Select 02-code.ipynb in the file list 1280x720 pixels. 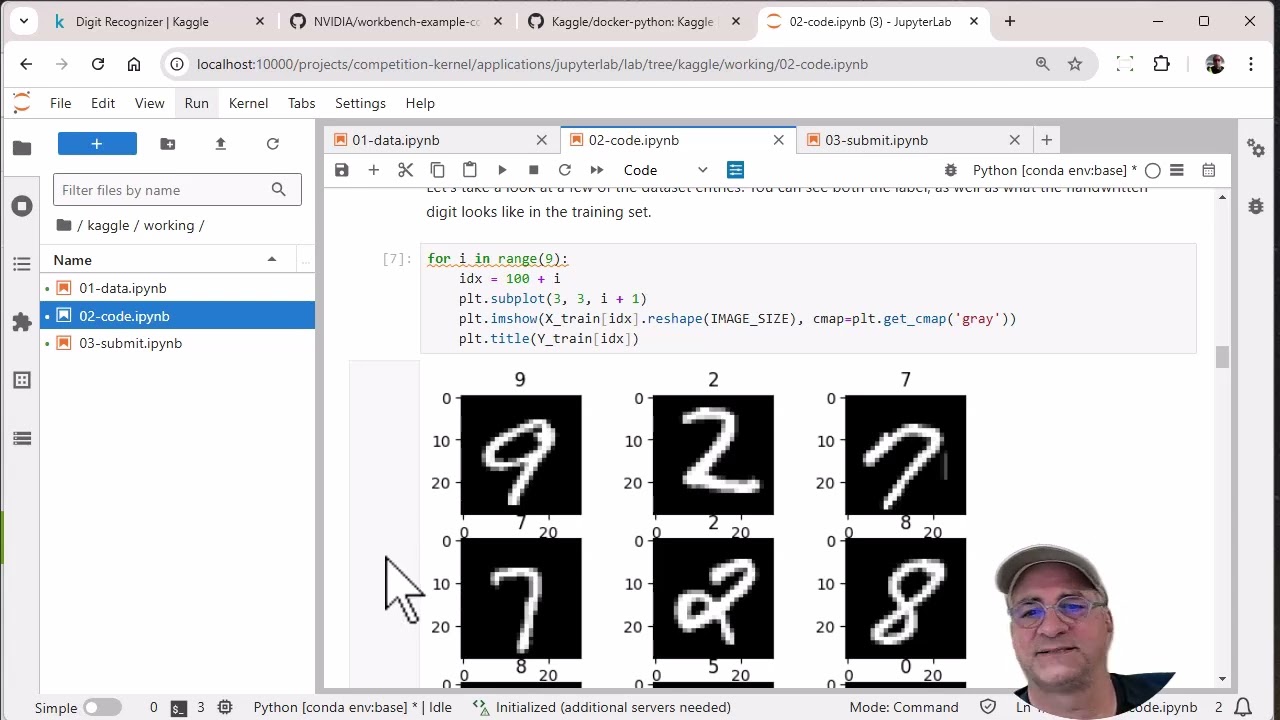tap(177, 316)
